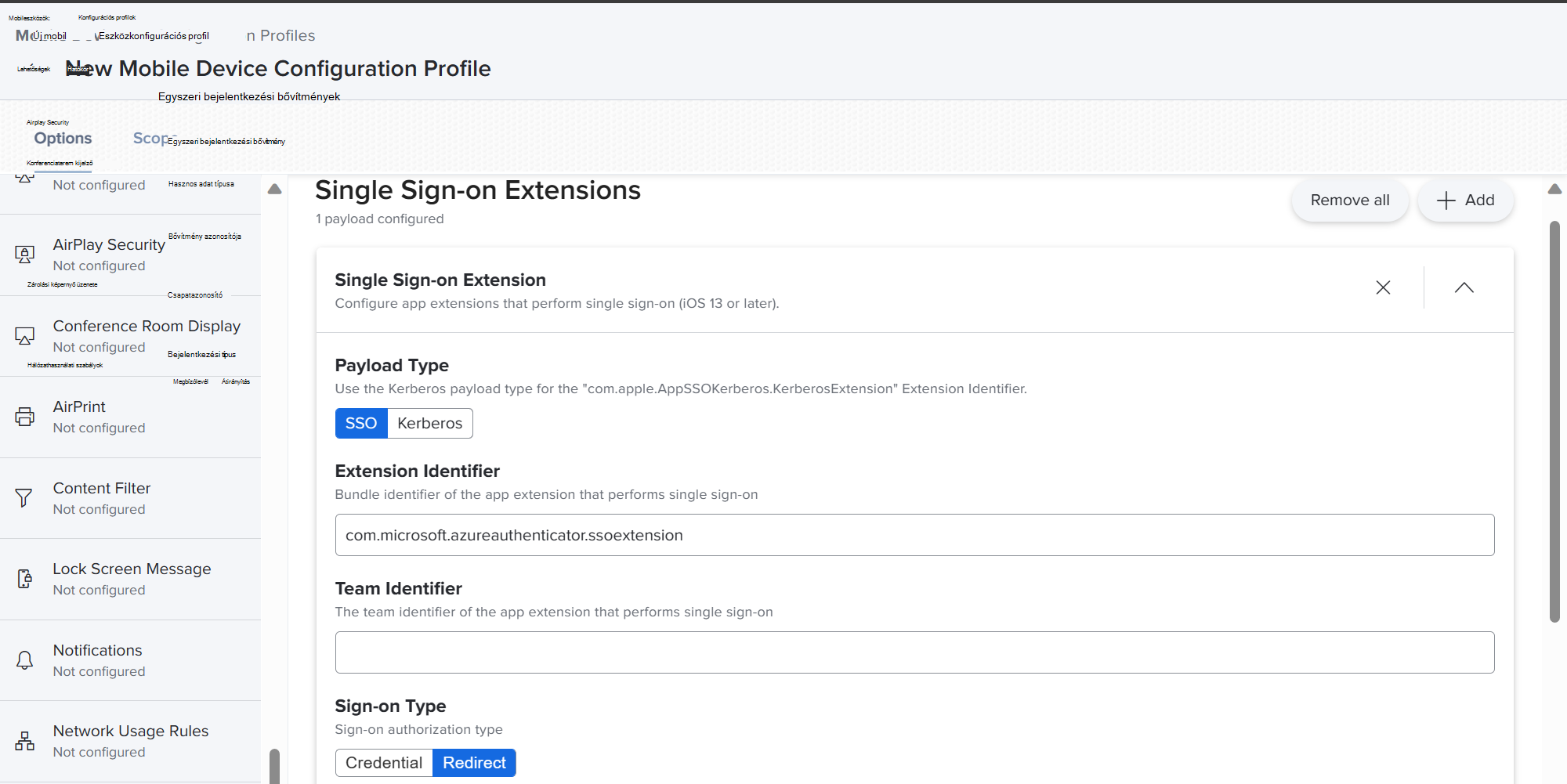Click the '1 payload configured' text

click(379, 219)
